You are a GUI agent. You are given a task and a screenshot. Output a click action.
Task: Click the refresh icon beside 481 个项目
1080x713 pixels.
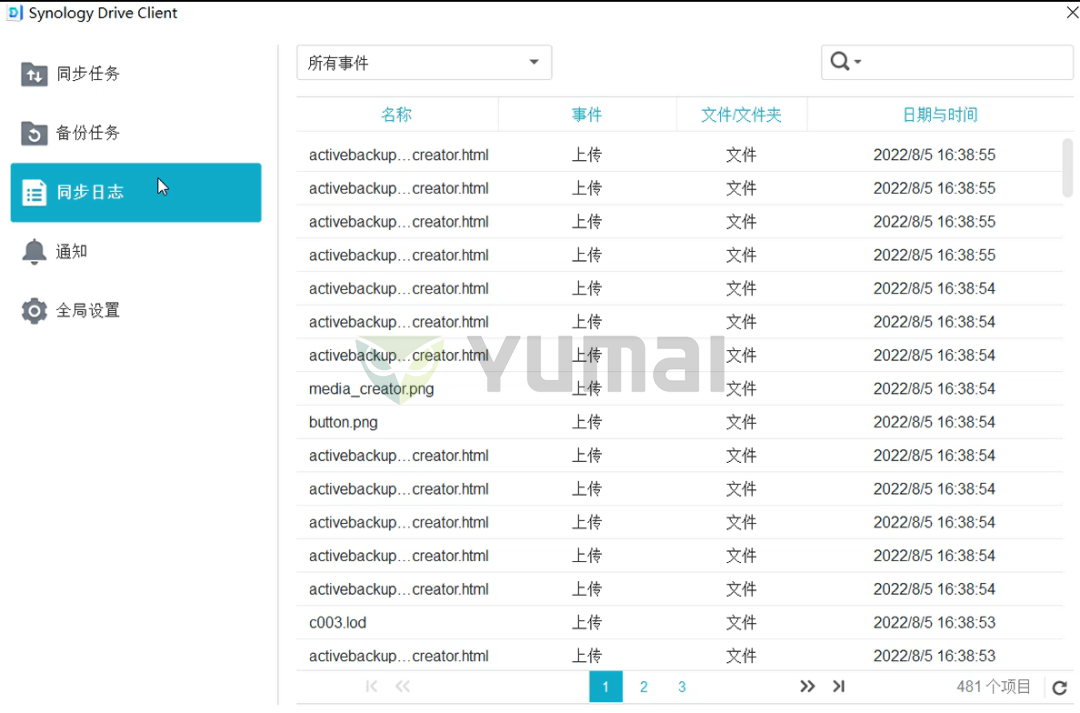pyautogui.click(x=1059, y=687)
